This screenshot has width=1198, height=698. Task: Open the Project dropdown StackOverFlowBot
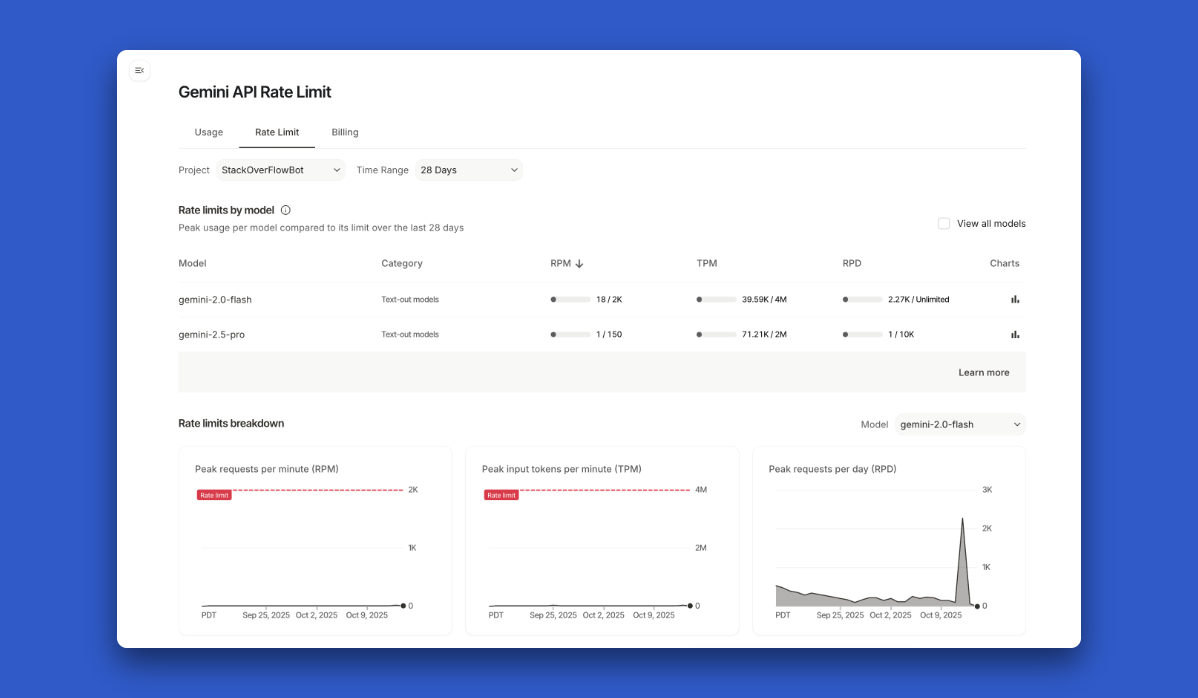pyautogui.click(x=280, y=170)
